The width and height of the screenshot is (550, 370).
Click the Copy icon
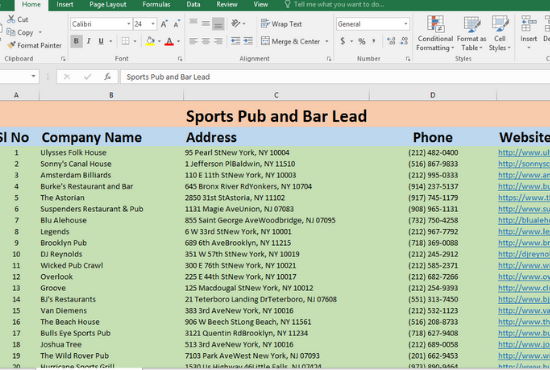tap(11, 32)
